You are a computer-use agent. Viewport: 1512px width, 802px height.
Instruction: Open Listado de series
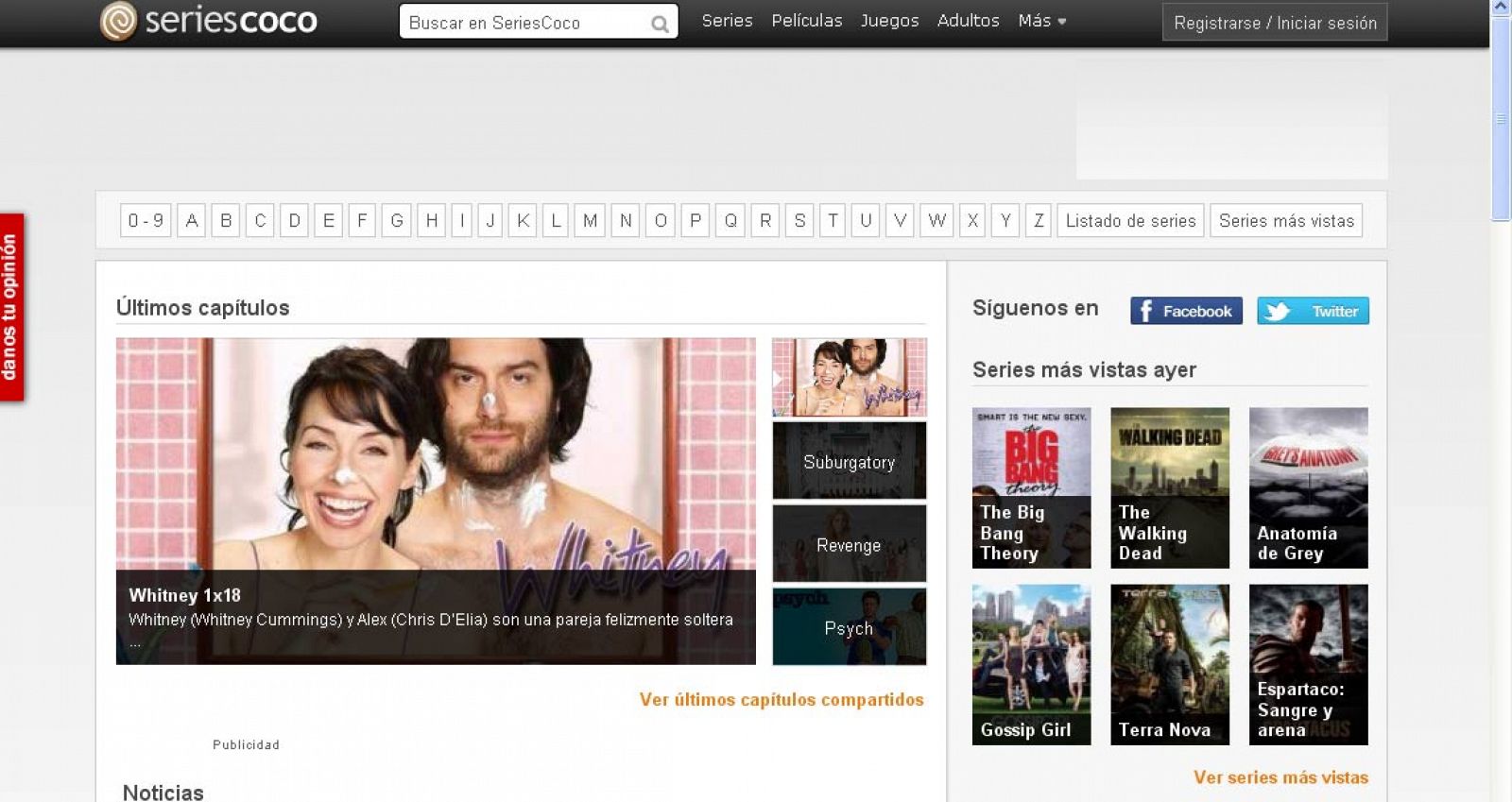click(x=1130, y=221)
